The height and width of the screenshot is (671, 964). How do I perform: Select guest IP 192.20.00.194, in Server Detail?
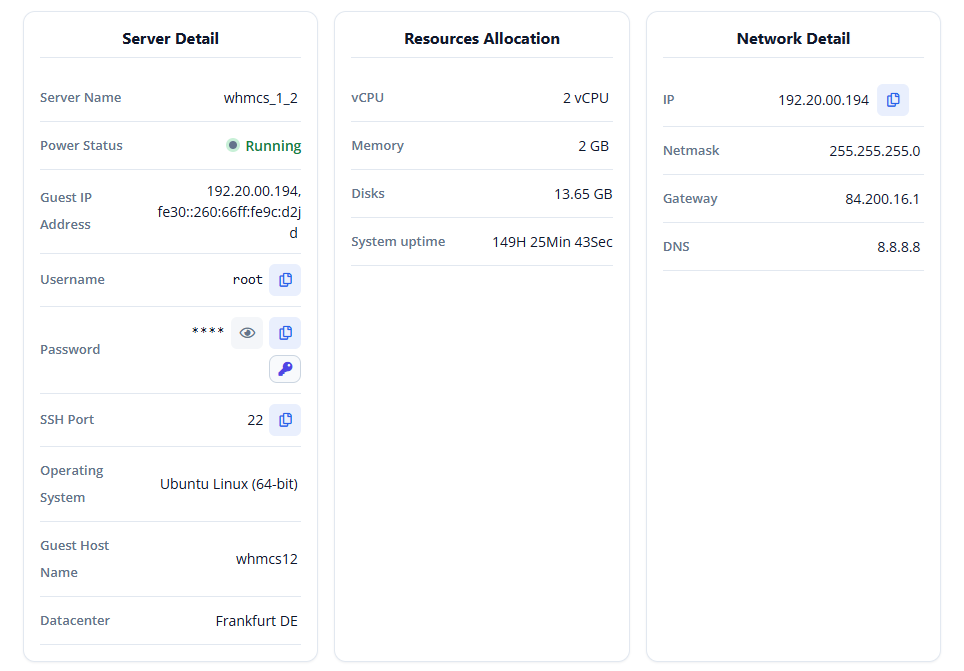[x=254, y=191]
